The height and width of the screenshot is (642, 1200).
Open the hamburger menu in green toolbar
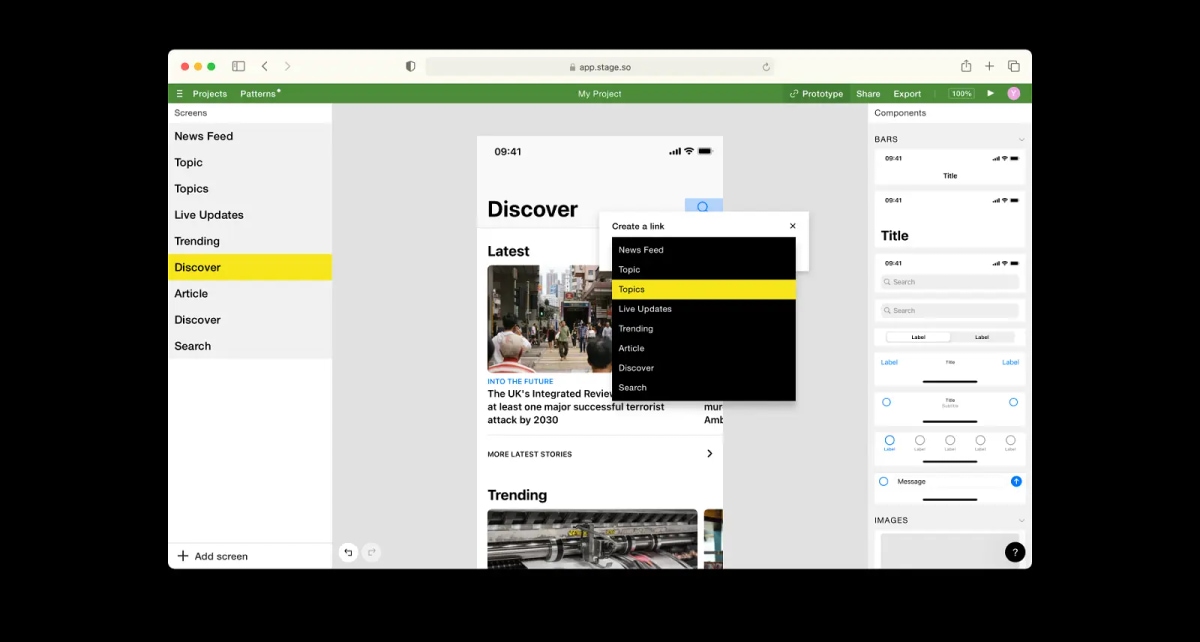tap(180, 94)
